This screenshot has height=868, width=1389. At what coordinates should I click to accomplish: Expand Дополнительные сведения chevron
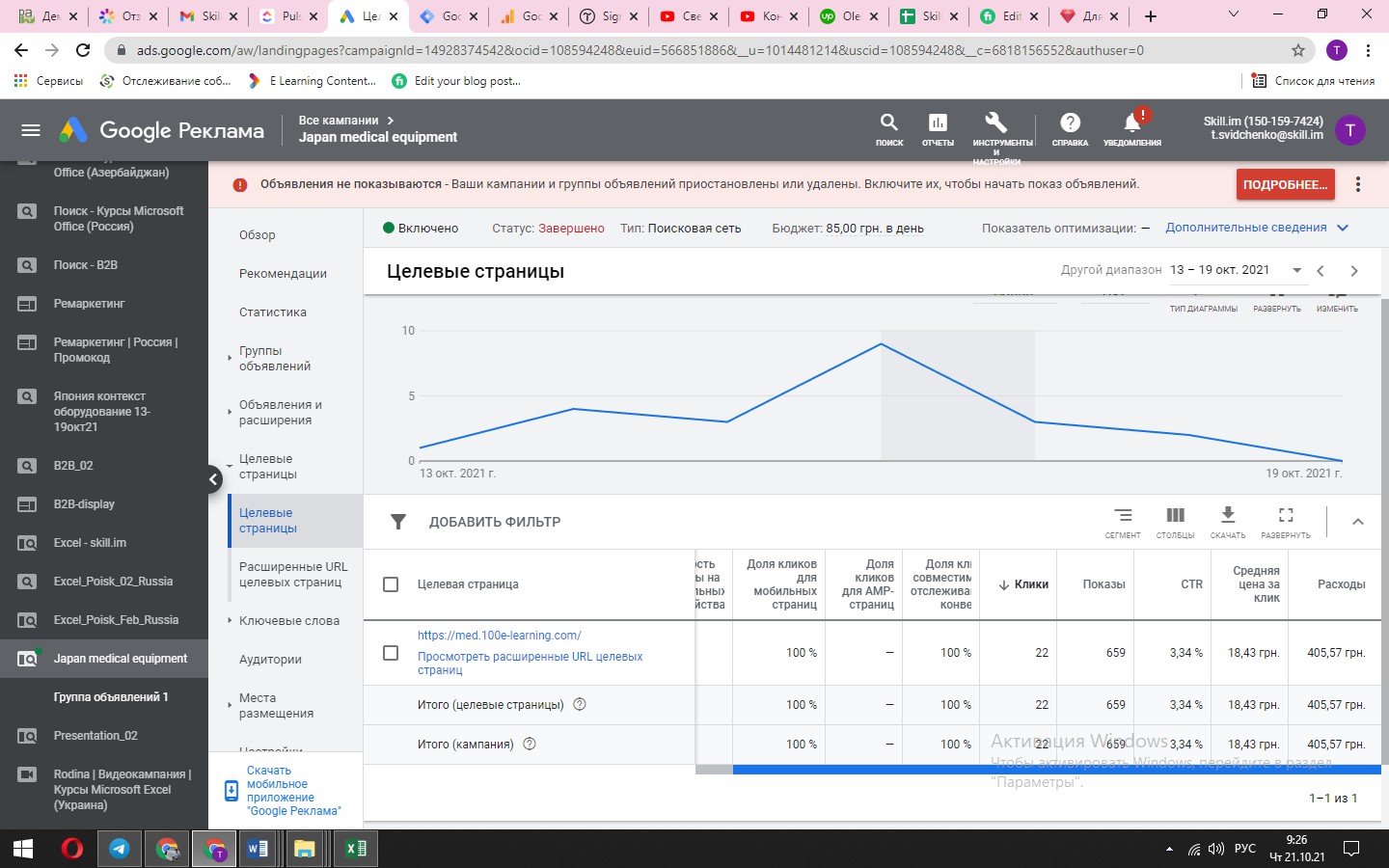click(1343, 228)
